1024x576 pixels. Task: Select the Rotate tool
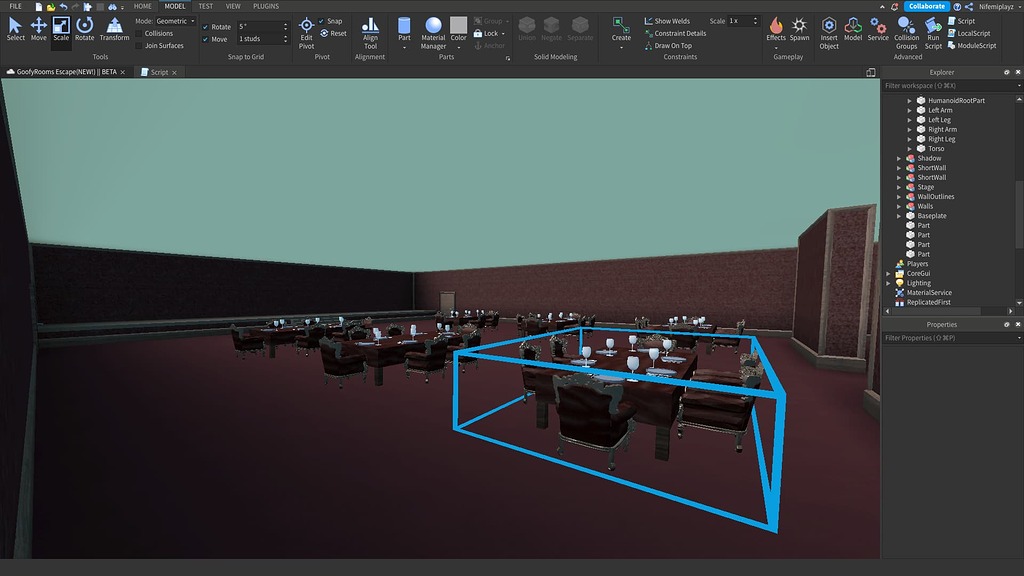84,29
